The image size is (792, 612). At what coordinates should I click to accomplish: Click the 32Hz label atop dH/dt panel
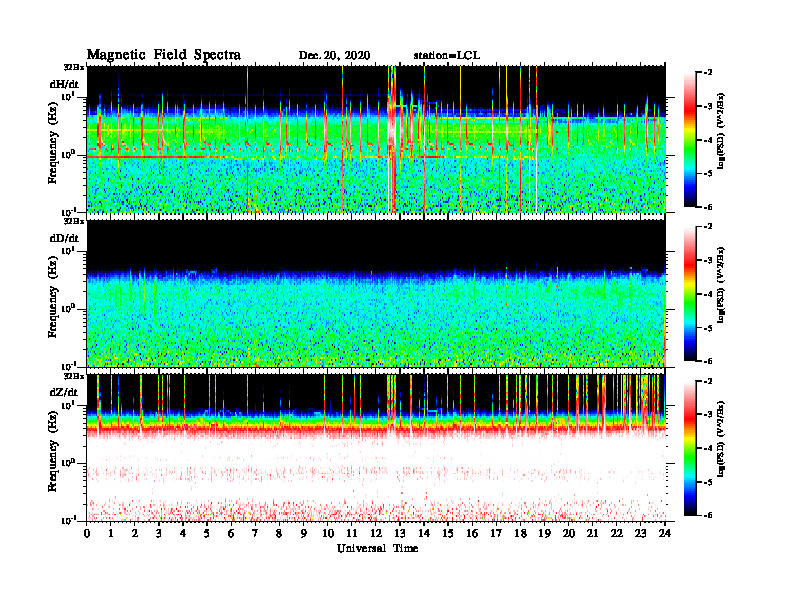pyautogui.click(x=74, y=67)
